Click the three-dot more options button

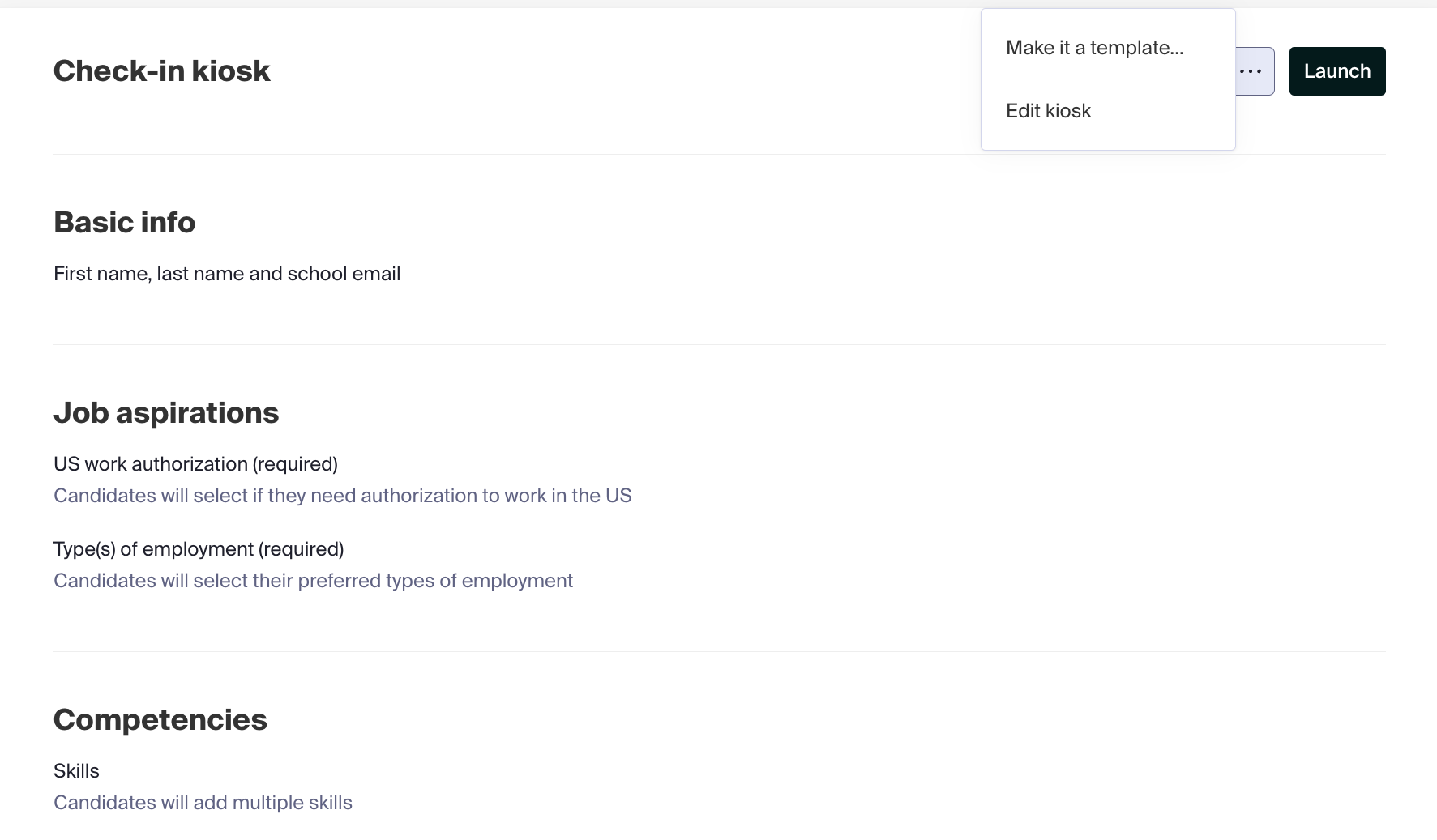point(1253,71)
